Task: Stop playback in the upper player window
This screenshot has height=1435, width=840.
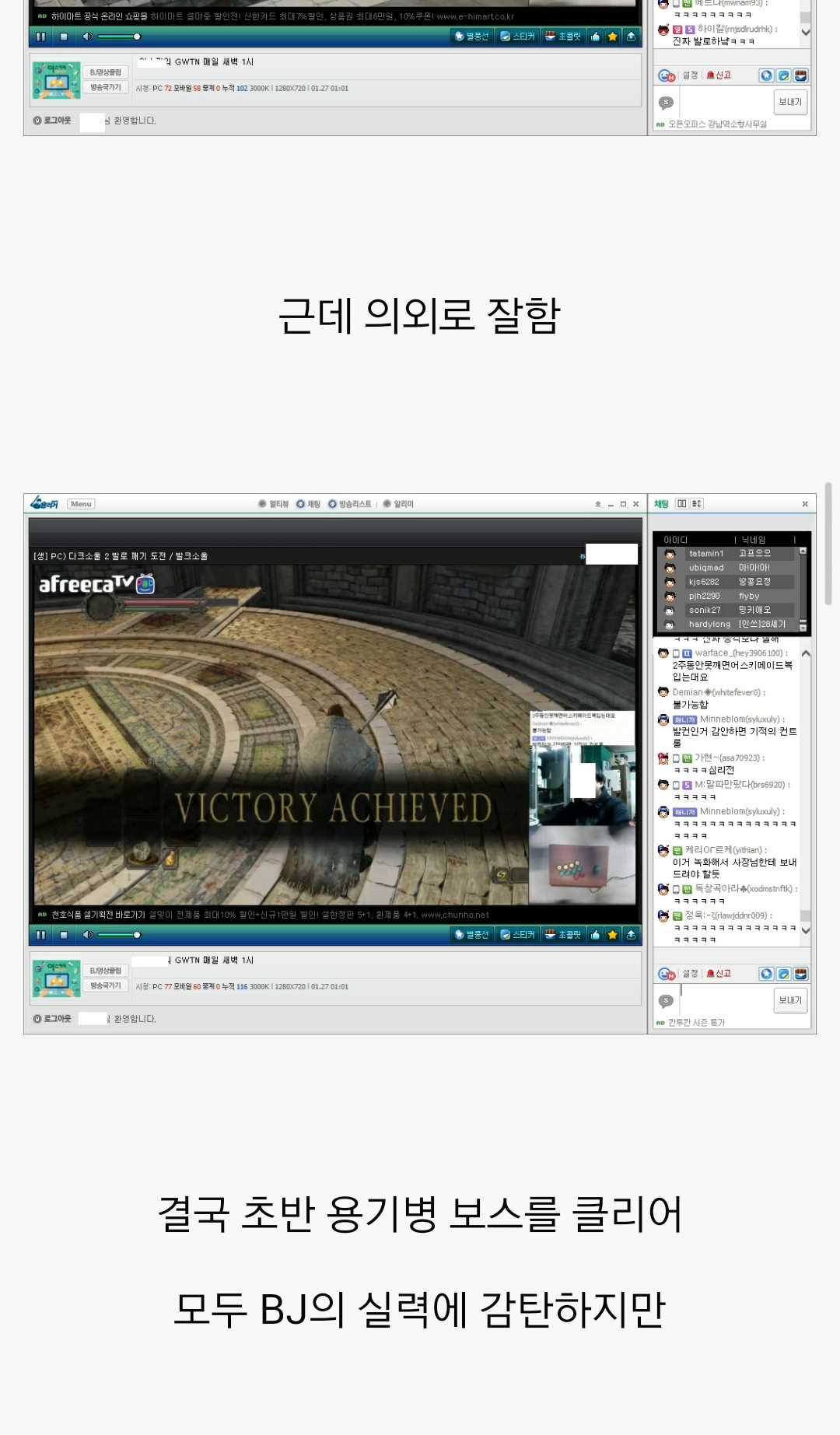Action: tap(64, 37)
